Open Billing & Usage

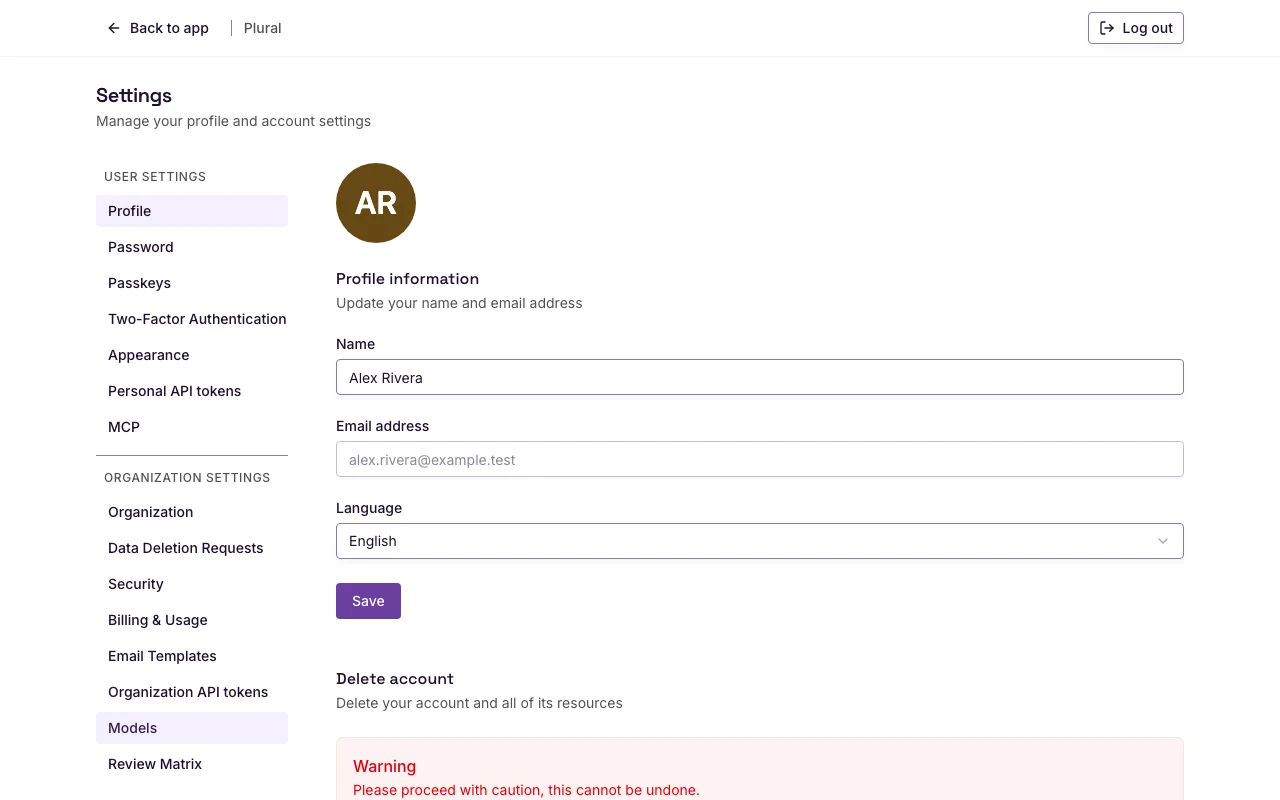click(x=192, y=620)
